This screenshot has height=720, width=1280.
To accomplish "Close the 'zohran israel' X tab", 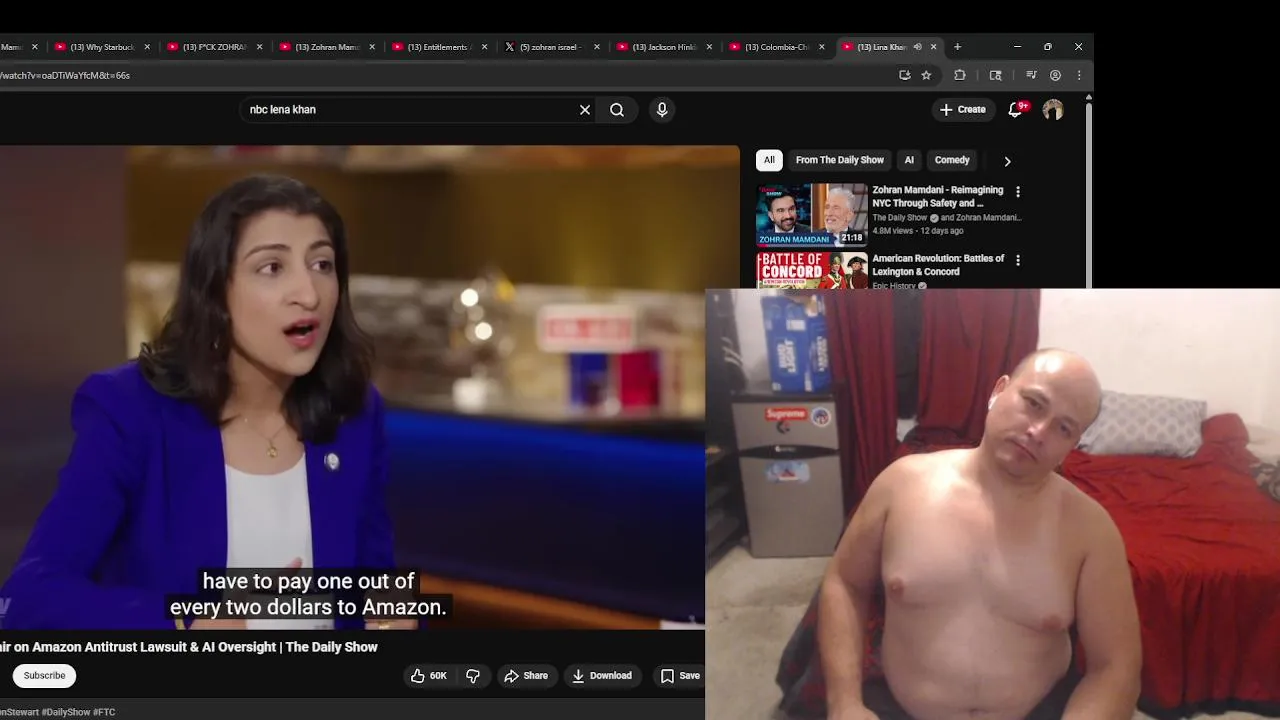I will pyautogui.click(x=597, y=47).
